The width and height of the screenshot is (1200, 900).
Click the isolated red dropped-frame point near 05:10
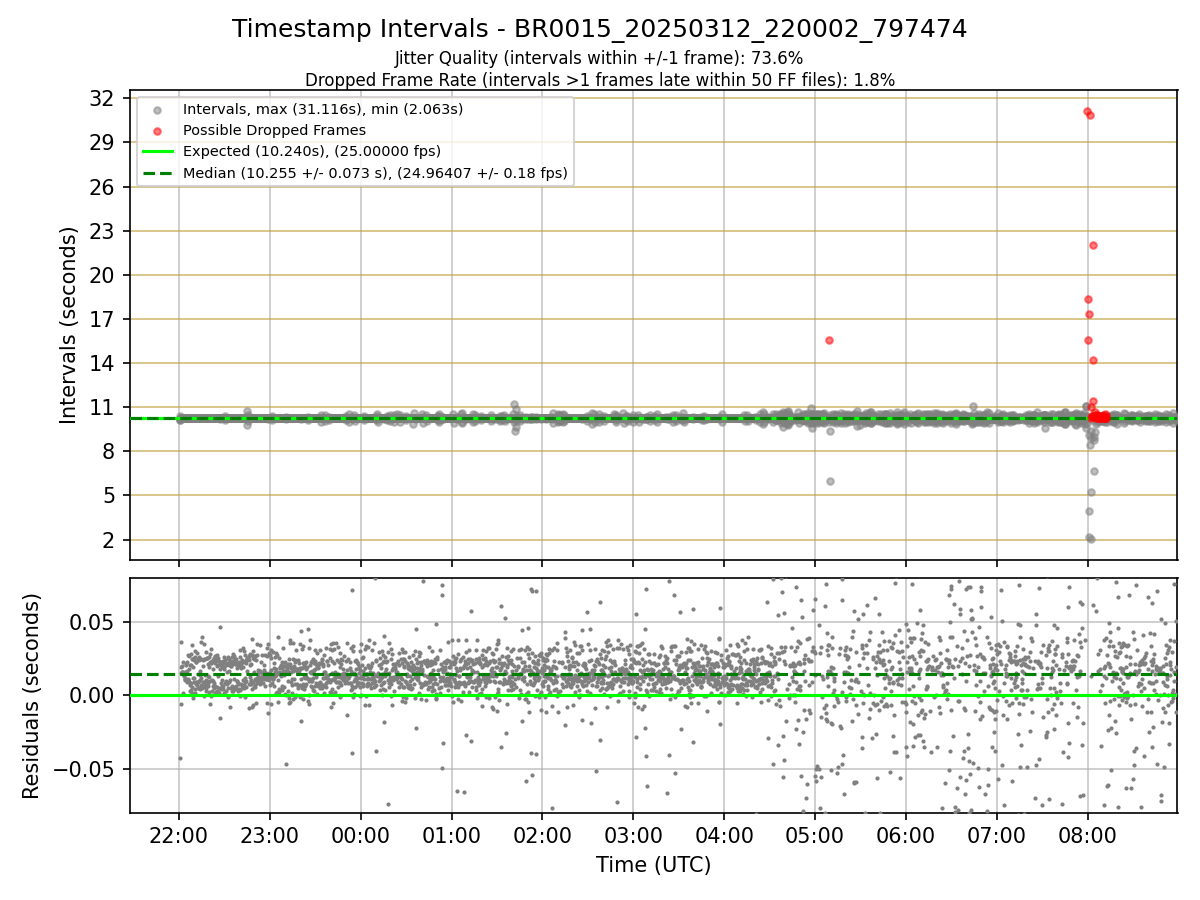tap(829, 340)
